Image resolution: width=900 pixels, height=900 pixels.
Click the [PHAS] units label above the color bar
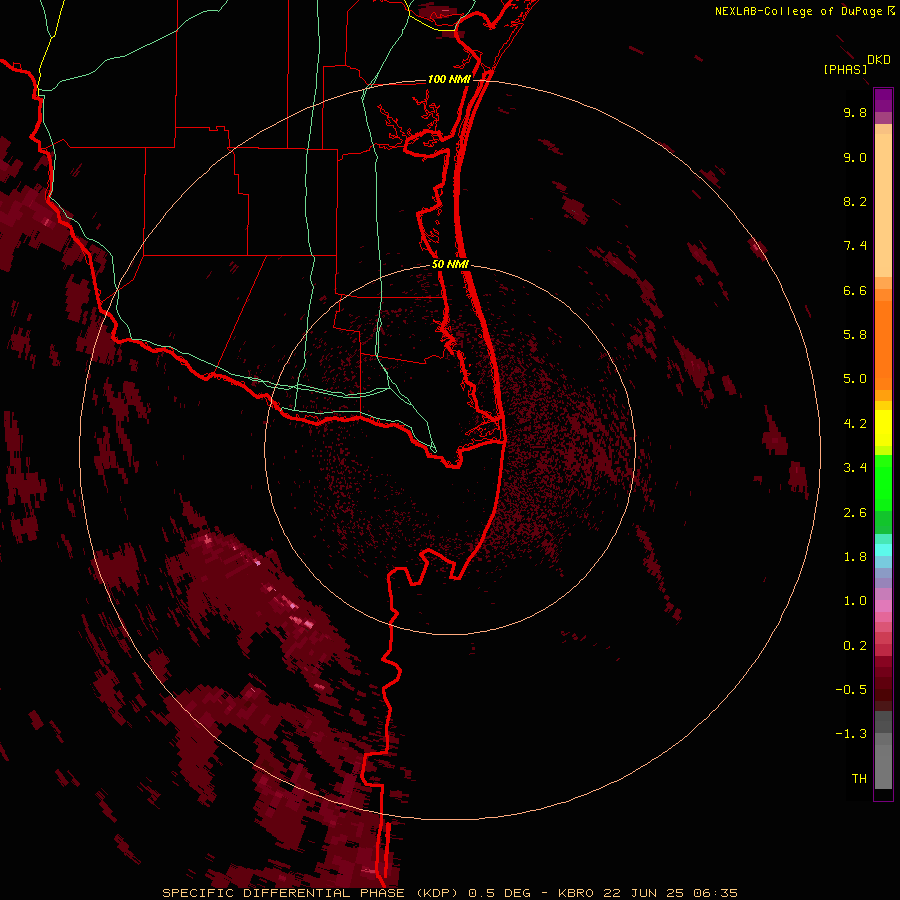coord(845,69)
